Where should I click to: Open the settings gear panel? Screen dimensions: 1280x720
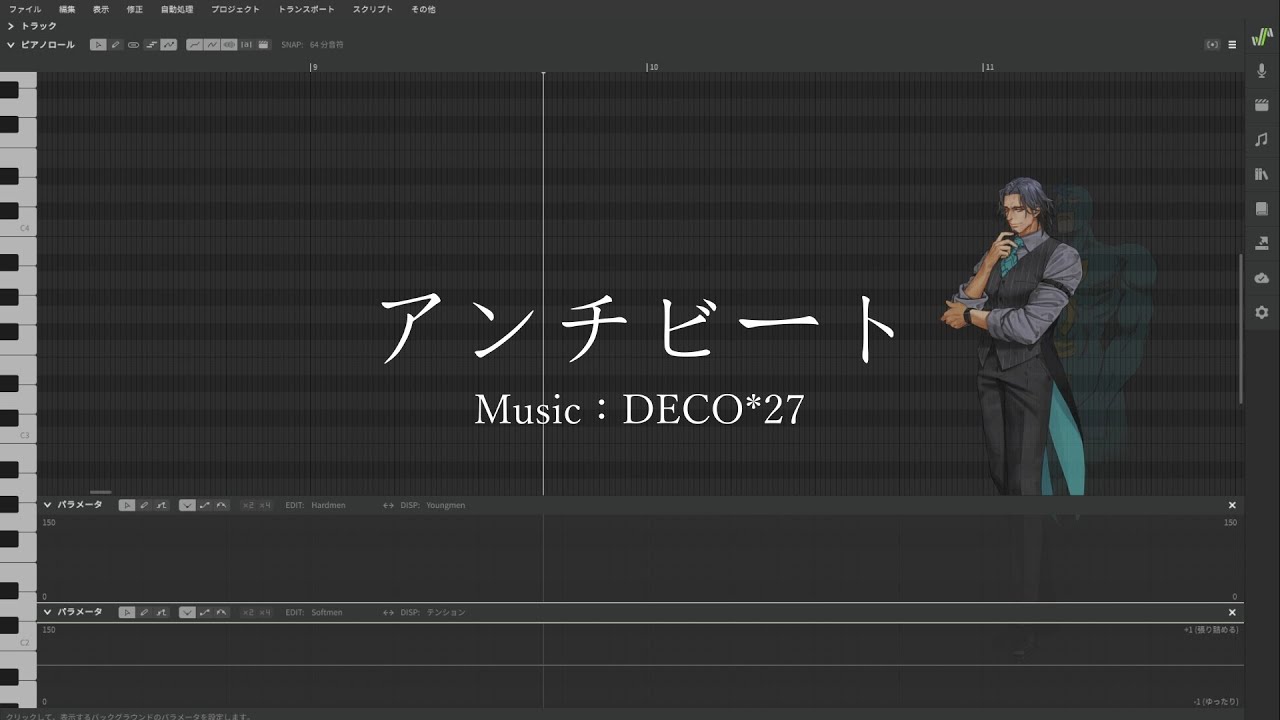(1262, 313)
